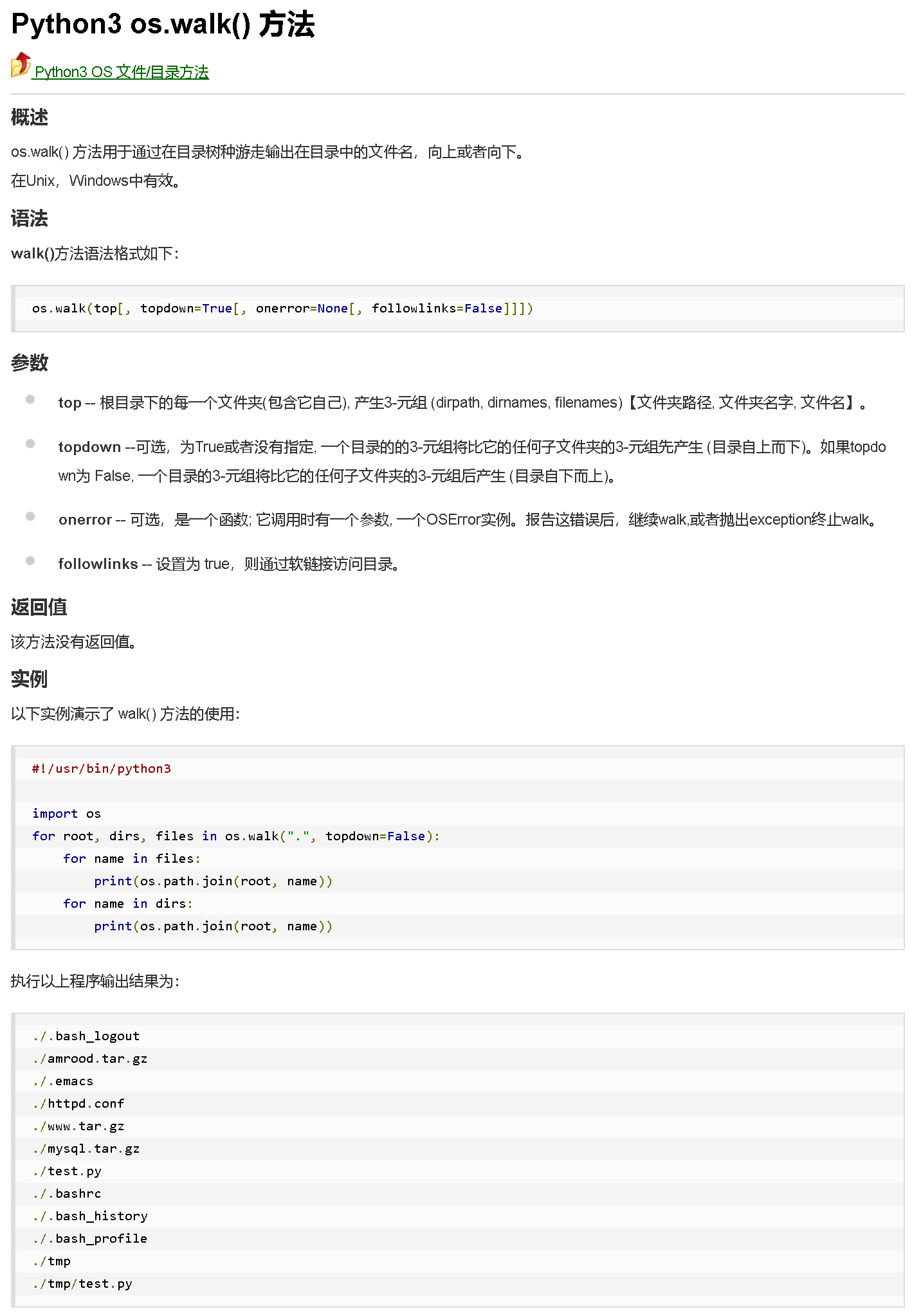Click output line ./.bash_profile
This screenshot has width=912, height=1316.
pyautogui.click(x=90, y=1239)
